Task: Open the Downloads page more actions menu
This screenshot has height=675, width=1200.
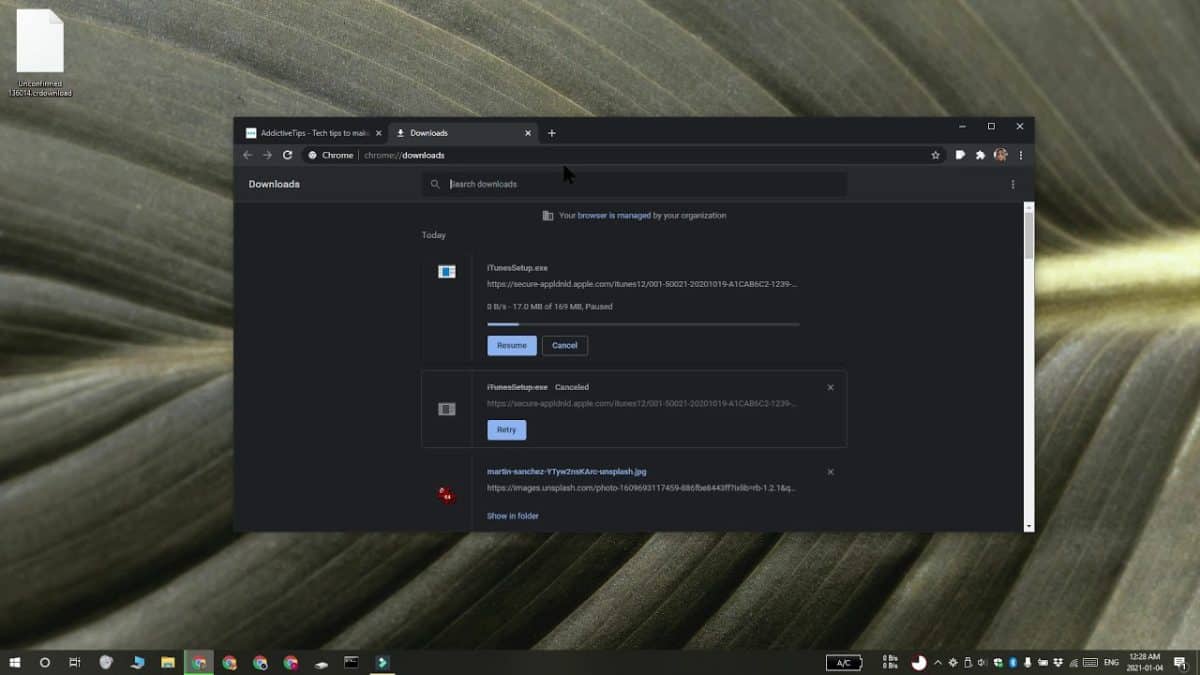Action: click(x=1013, y=184)
